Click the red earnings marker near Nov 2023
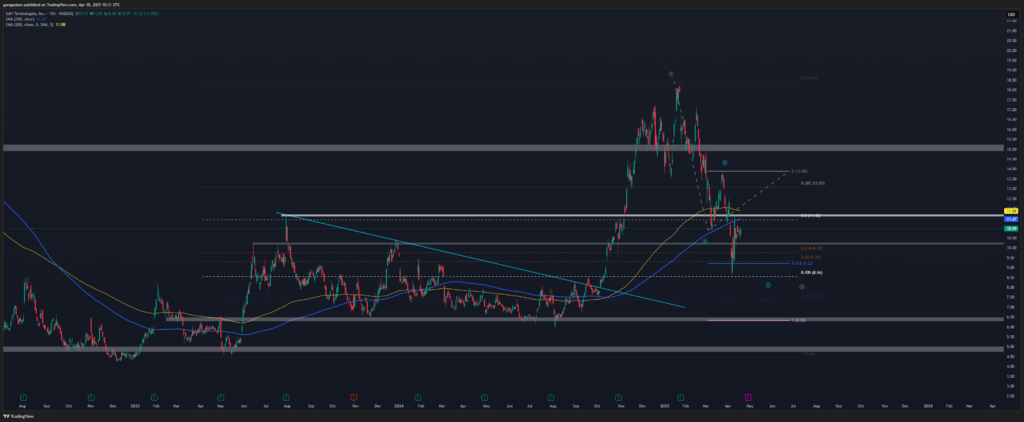Image resolution: width=1024 pixels, height=422 pixels. pos(353,397)
